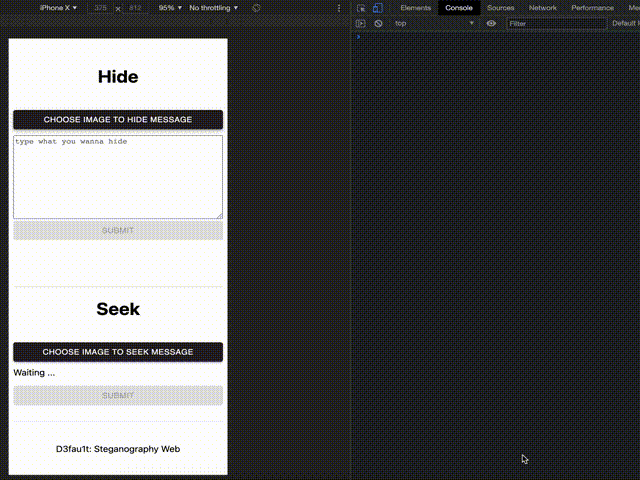Click the console Filter input field
Screen dimensions: 640x480
pyautogui.click(x=555, y=23)
